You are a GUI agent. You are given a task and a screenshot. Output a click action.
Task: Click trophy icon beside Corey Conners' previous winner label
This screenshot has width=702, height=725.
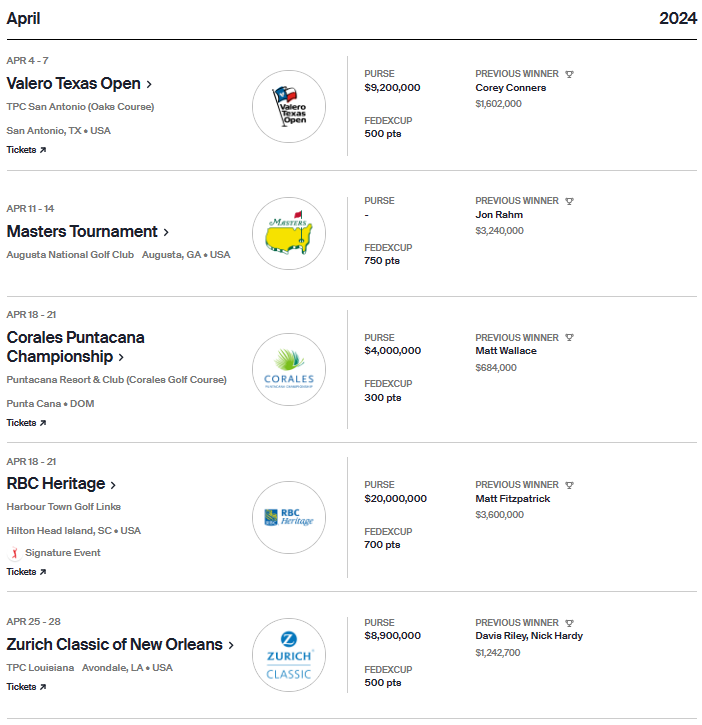pyautogui.click(x=569, y=74)
